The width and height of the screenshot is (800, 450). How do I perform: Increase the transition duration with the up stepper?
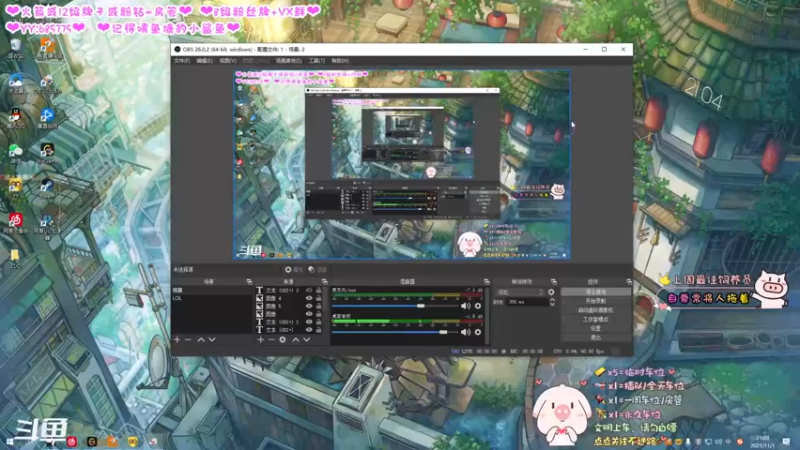click(x=552, y=300)
